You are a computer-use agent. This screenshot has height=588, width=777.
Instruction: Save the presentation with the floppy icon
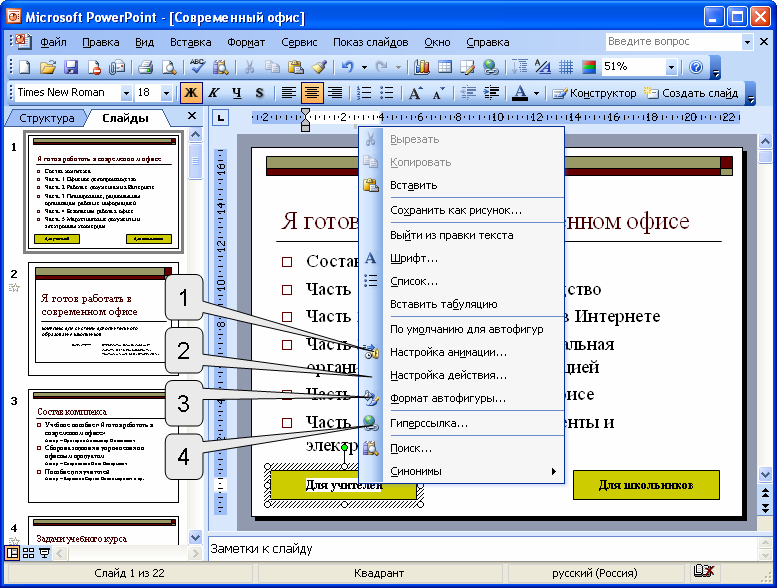71,67
